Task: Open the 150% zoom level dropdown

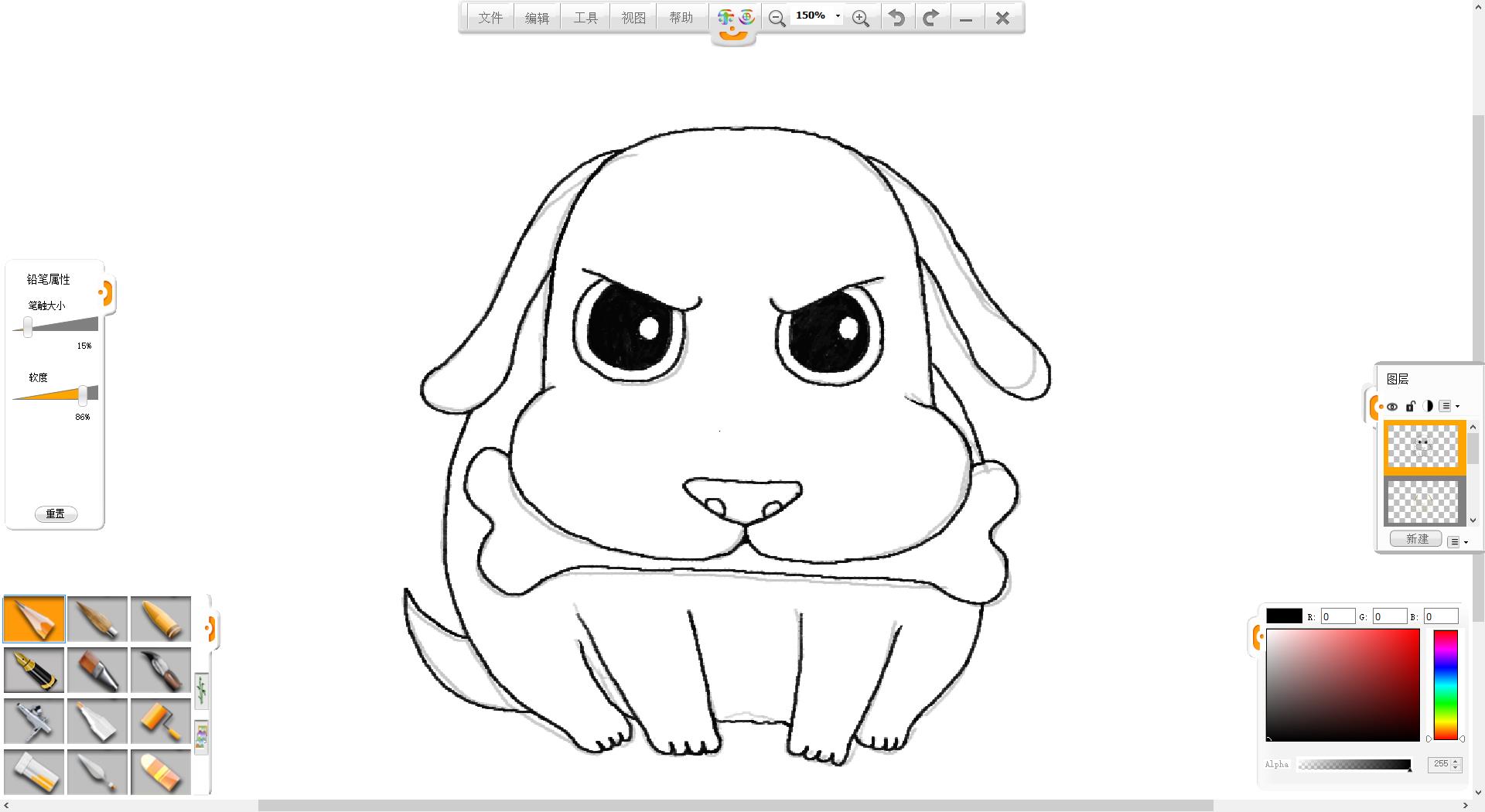Action: (x=838, y=16)
